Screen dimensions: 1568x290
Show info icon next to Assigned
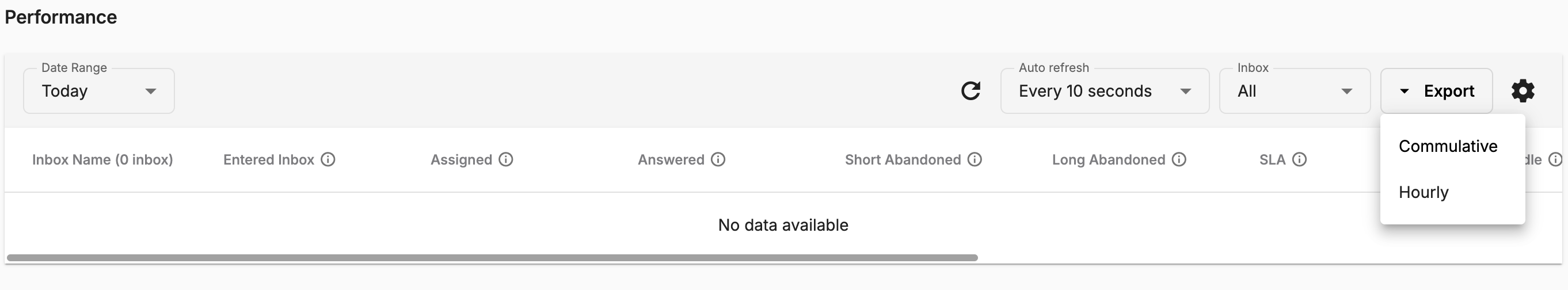pos(506,159)
